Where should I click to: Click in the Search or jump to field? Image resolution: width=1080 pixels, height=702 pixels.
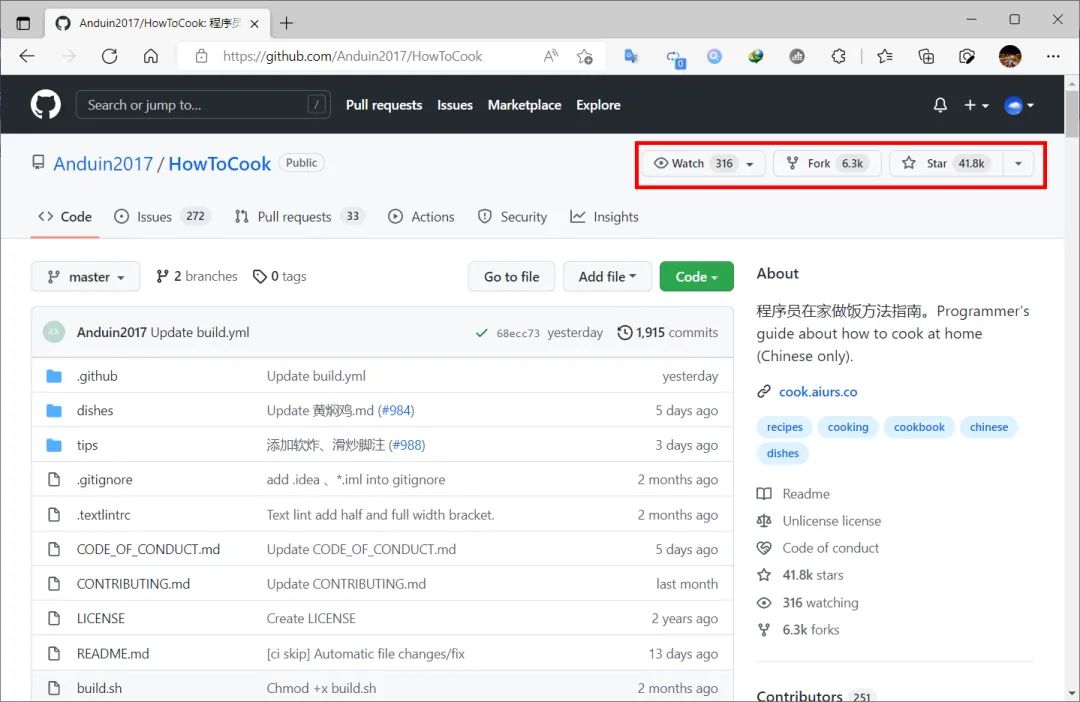pos(202,105)
